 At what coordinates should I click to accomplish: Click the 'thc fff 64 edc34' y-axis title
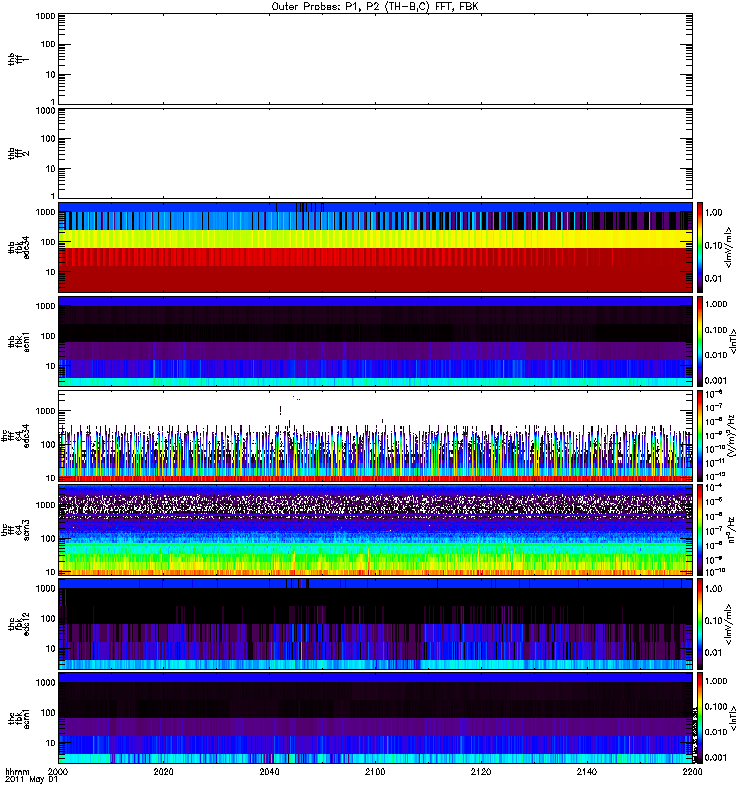[15, 436]
